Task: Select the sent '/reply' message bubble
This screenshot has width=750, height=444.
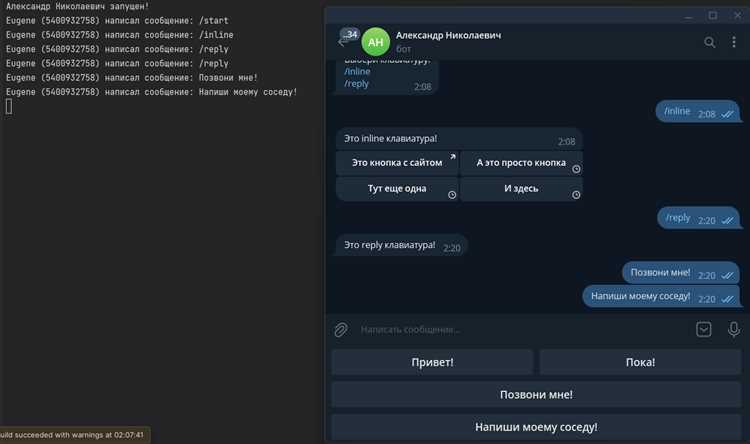Action: 699,219
